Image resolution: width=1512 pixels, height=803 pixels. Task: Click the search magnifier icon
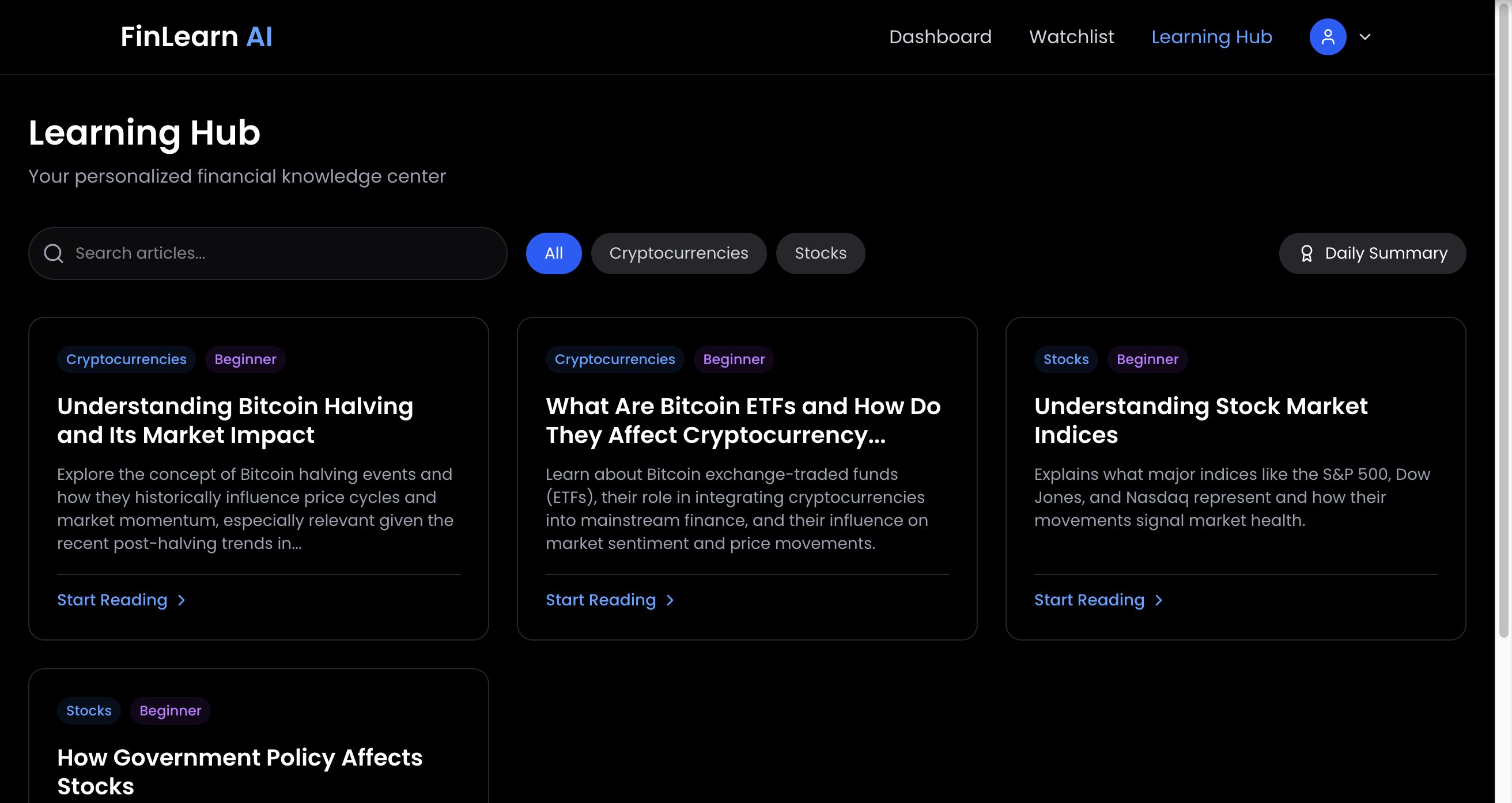54,253
